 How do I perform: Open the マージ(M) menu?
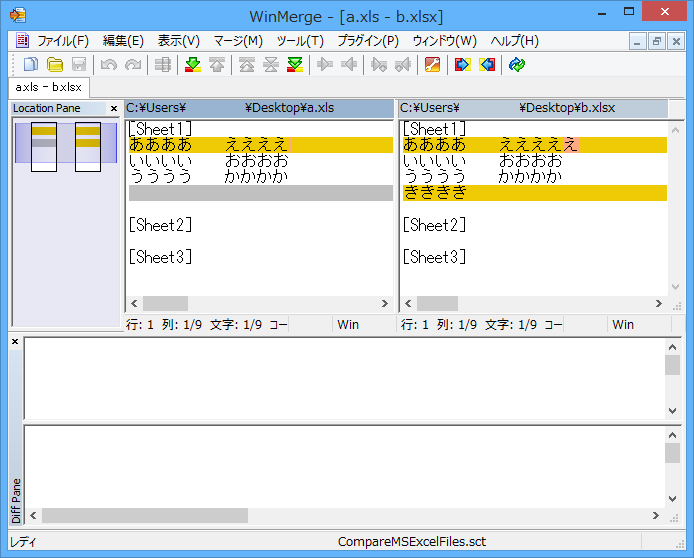point(237,41)
